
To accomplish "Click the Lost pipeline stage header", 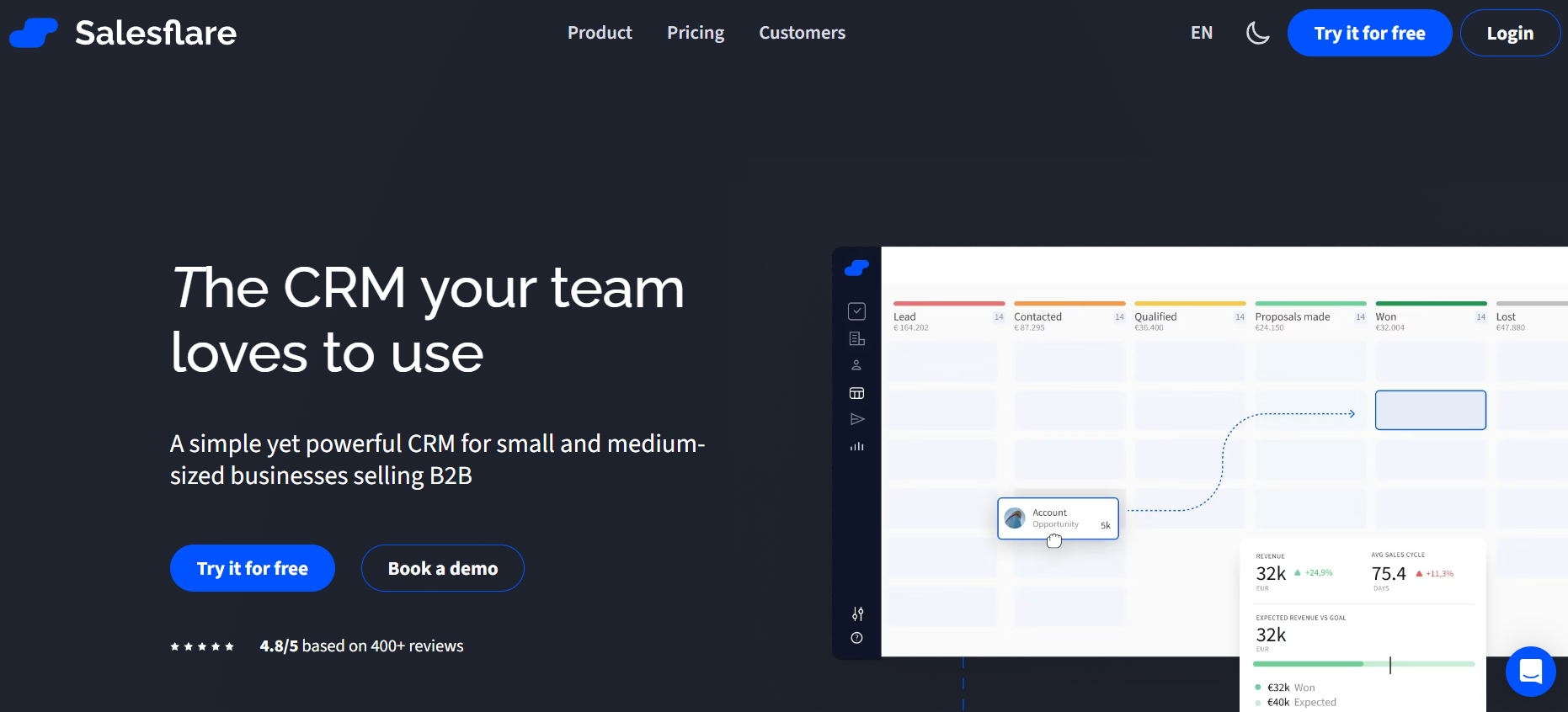I will 1532,316.
